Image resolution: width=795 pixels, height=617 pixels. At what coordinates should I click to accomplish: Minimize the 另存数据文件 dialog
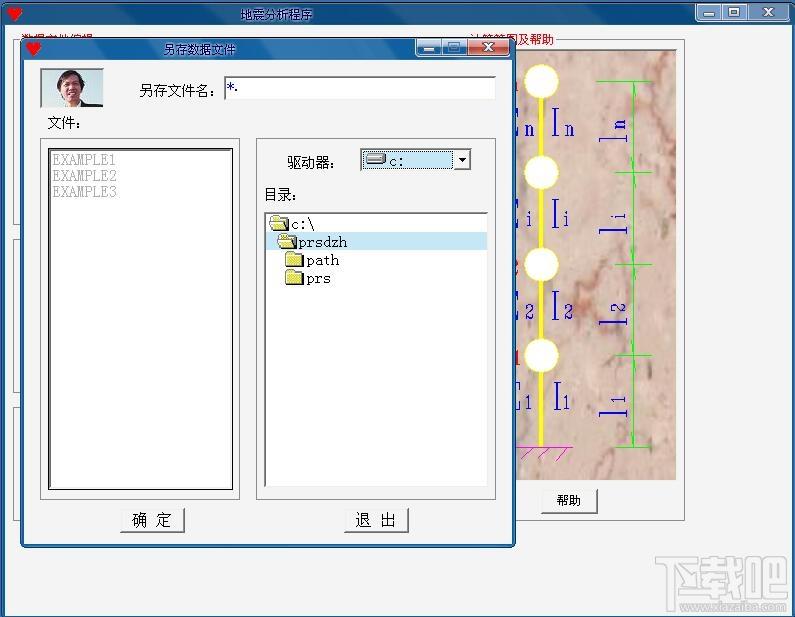click(x=429, y=48)
